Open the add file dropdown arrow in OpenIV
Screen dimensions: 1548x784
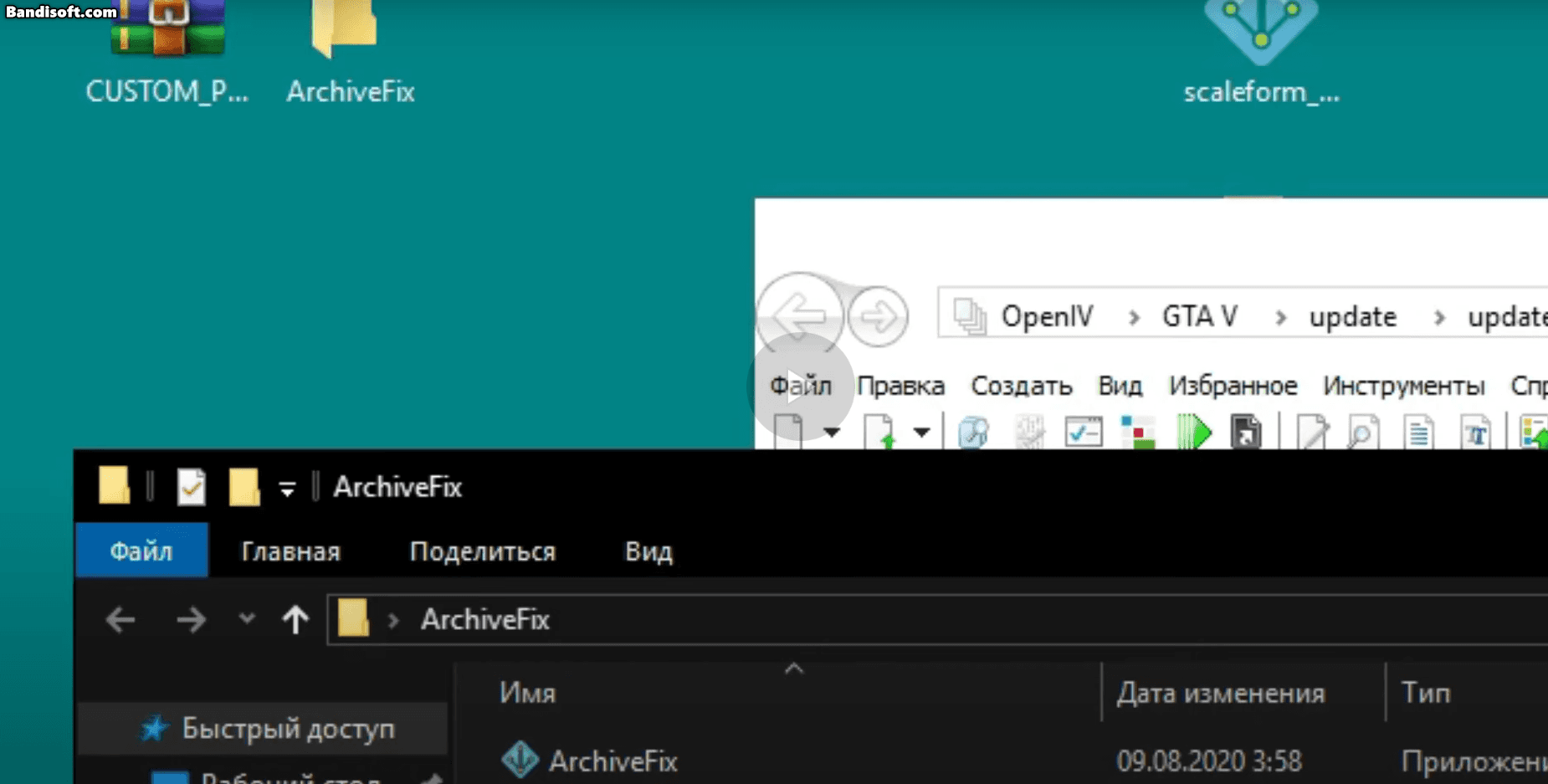tap(921, 432)
